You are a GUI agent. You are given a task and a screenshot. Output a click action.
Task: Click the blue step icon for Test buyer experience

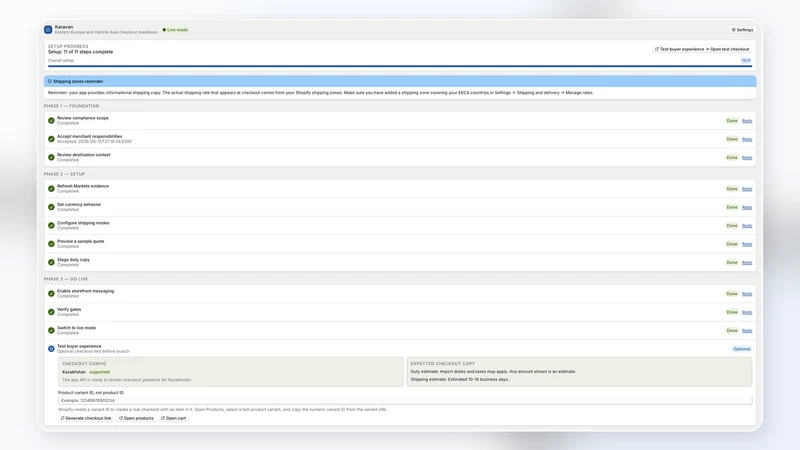pos(51,349)
